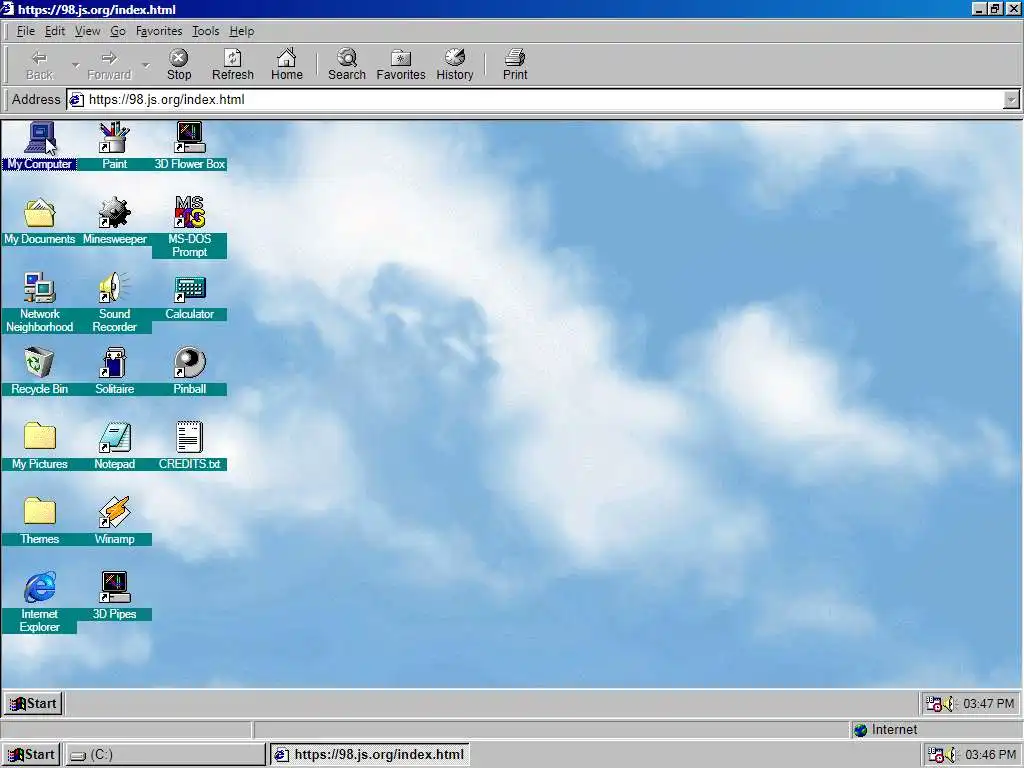1024x768 pixels.
Task: Open the Help menu
Action: [x=242, y=31]
